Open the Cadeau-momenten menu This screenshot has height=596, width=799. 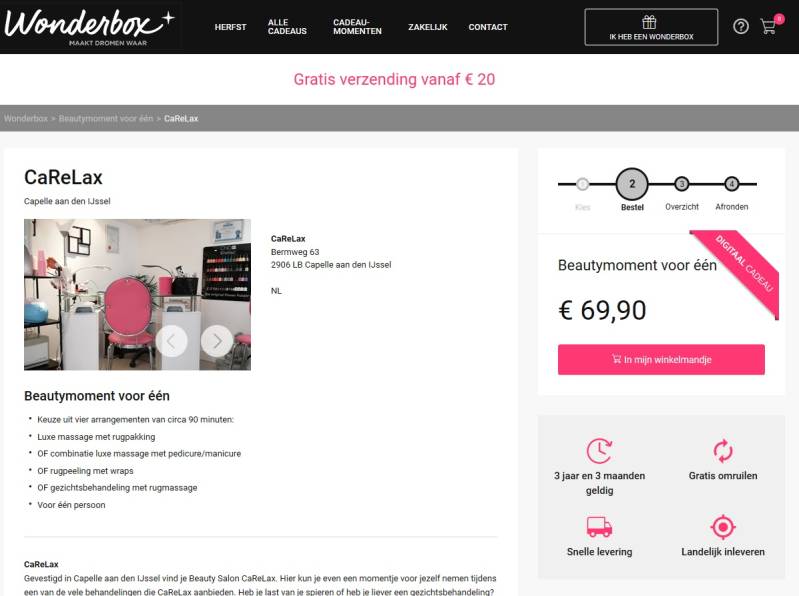click(357, 27)
